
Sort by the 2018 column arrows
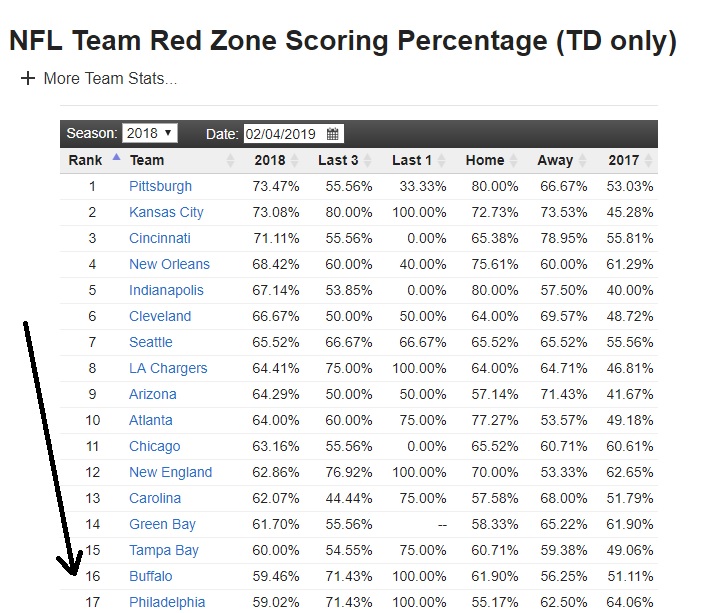click(294, 160)
